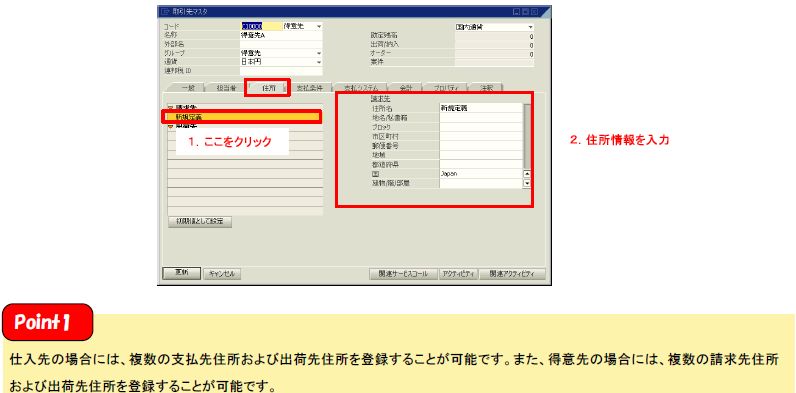Viewport: 796px width, 393px height.
Task: Maximize the 取引先マスタ window
Action: point(525,12)
